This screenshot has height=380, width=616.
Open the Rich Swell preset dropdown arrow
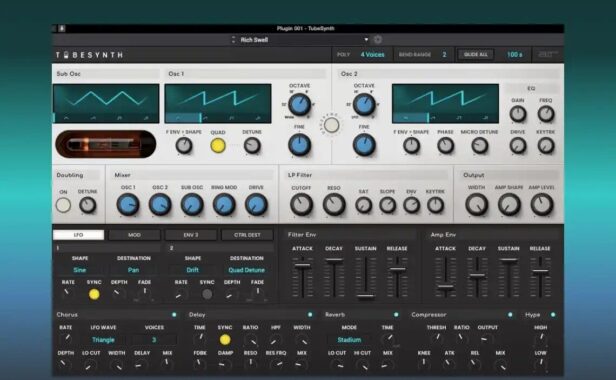coord(366,40)
